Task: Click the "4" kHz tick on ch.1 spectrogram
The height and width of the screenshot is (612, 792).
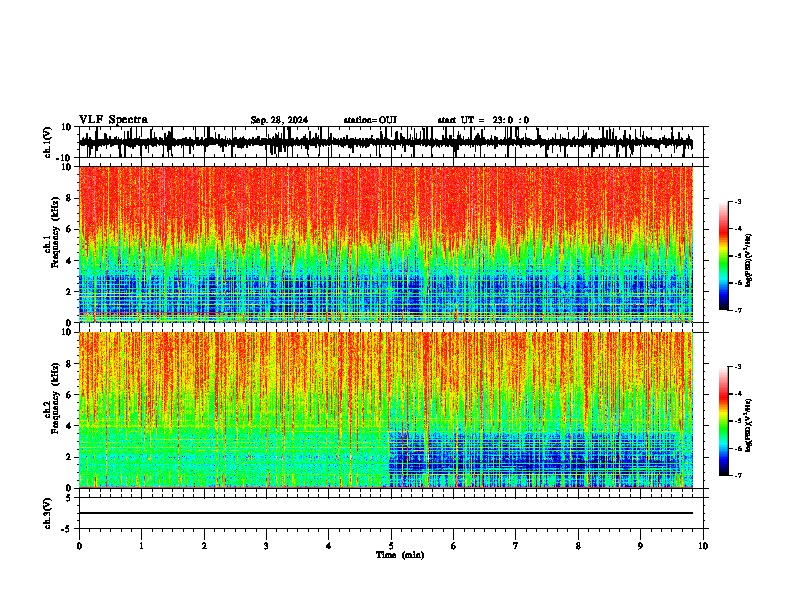Action: coord(70,261)
